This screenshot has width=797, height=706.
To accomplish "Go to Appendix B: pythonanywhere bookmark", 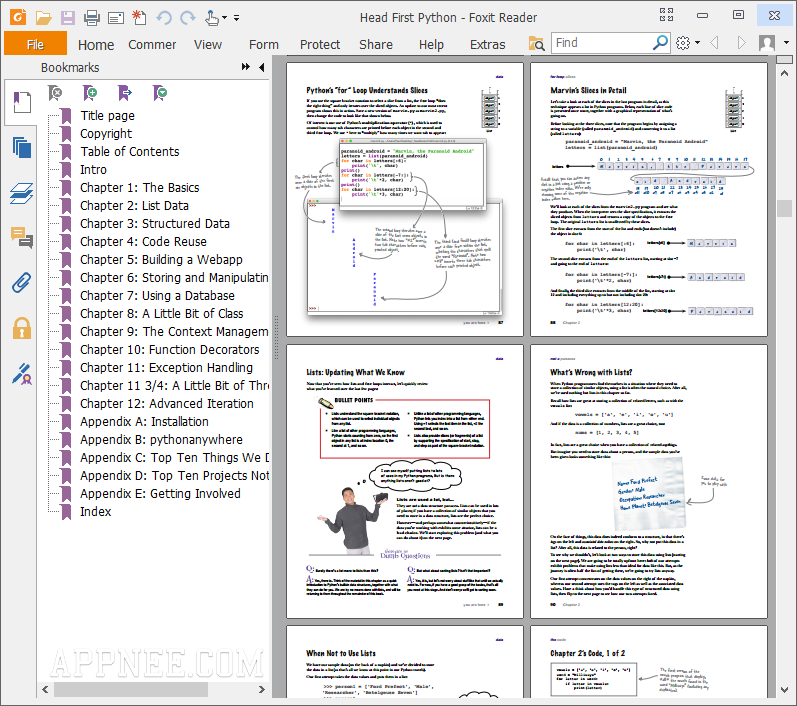I will click(161, 440).
